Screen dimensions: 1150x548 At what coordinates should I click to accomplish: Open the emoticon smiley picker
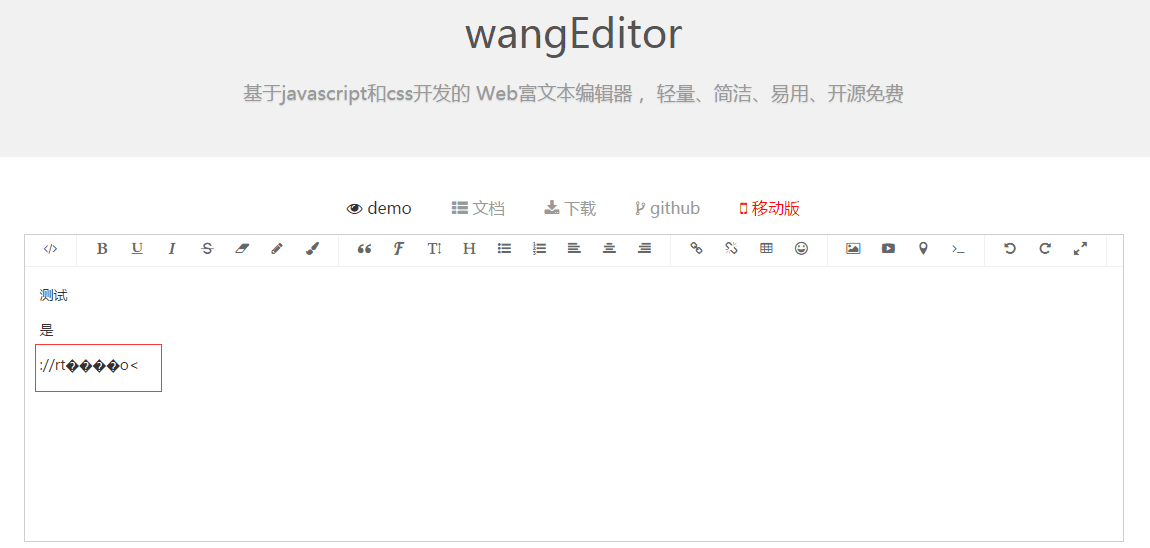click(x=802, y=249)
